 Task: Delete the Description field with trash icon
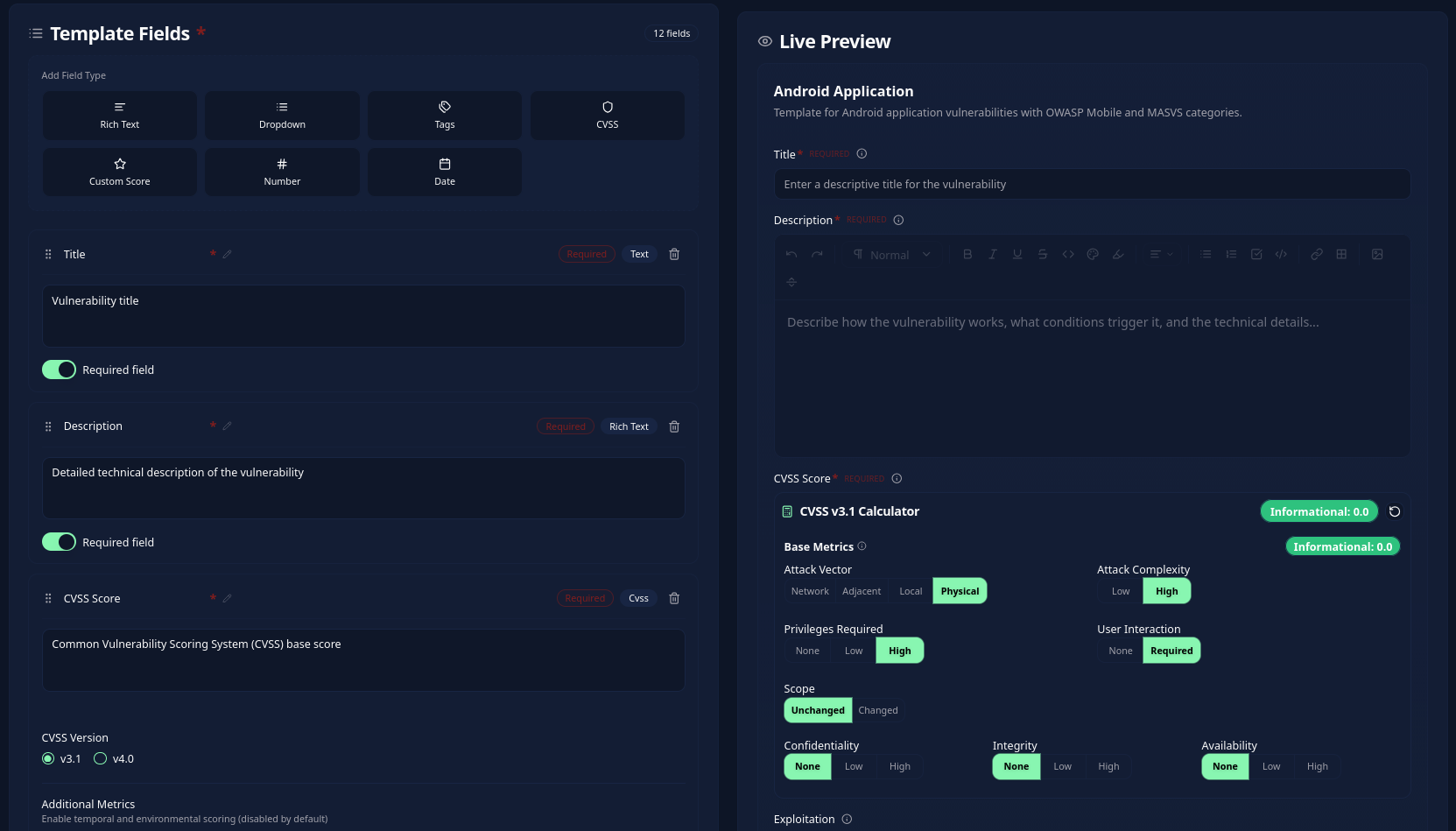click(674, 426)
